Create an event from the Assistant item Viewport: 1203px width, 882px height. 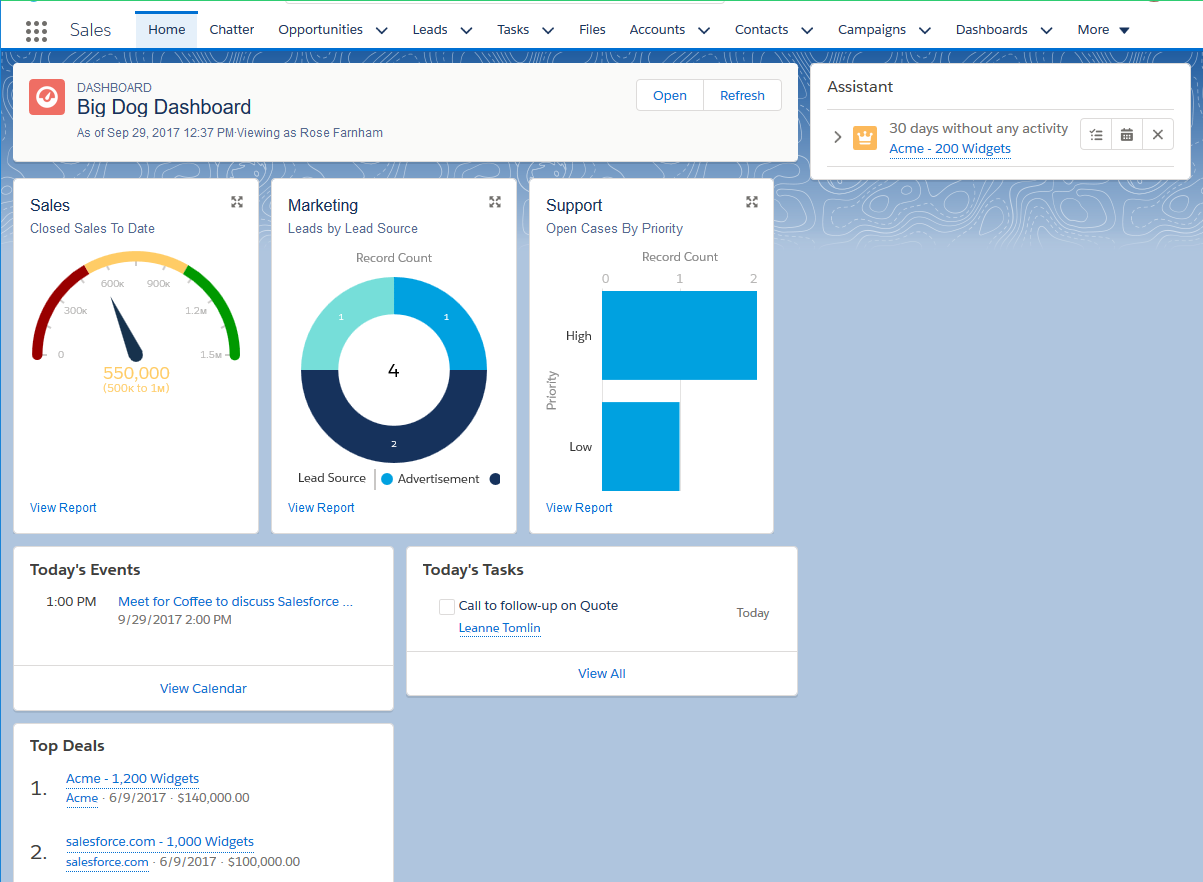coord(1127,135)
